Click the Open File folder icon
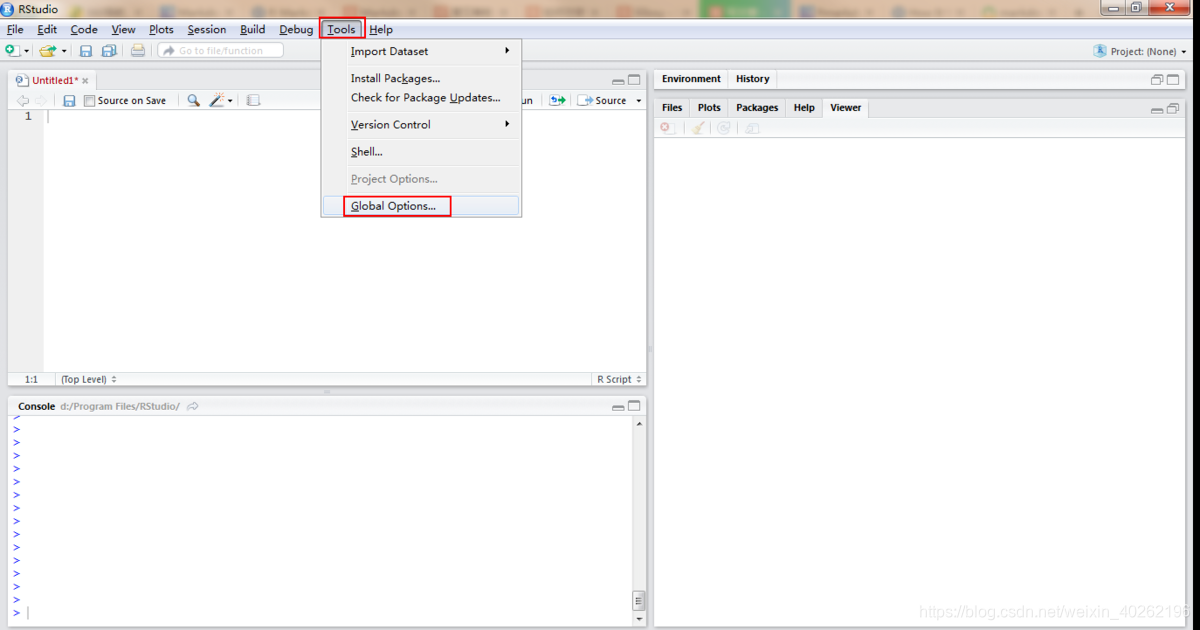Viewport: 1200px width, 630px height. tap(47, 50)
